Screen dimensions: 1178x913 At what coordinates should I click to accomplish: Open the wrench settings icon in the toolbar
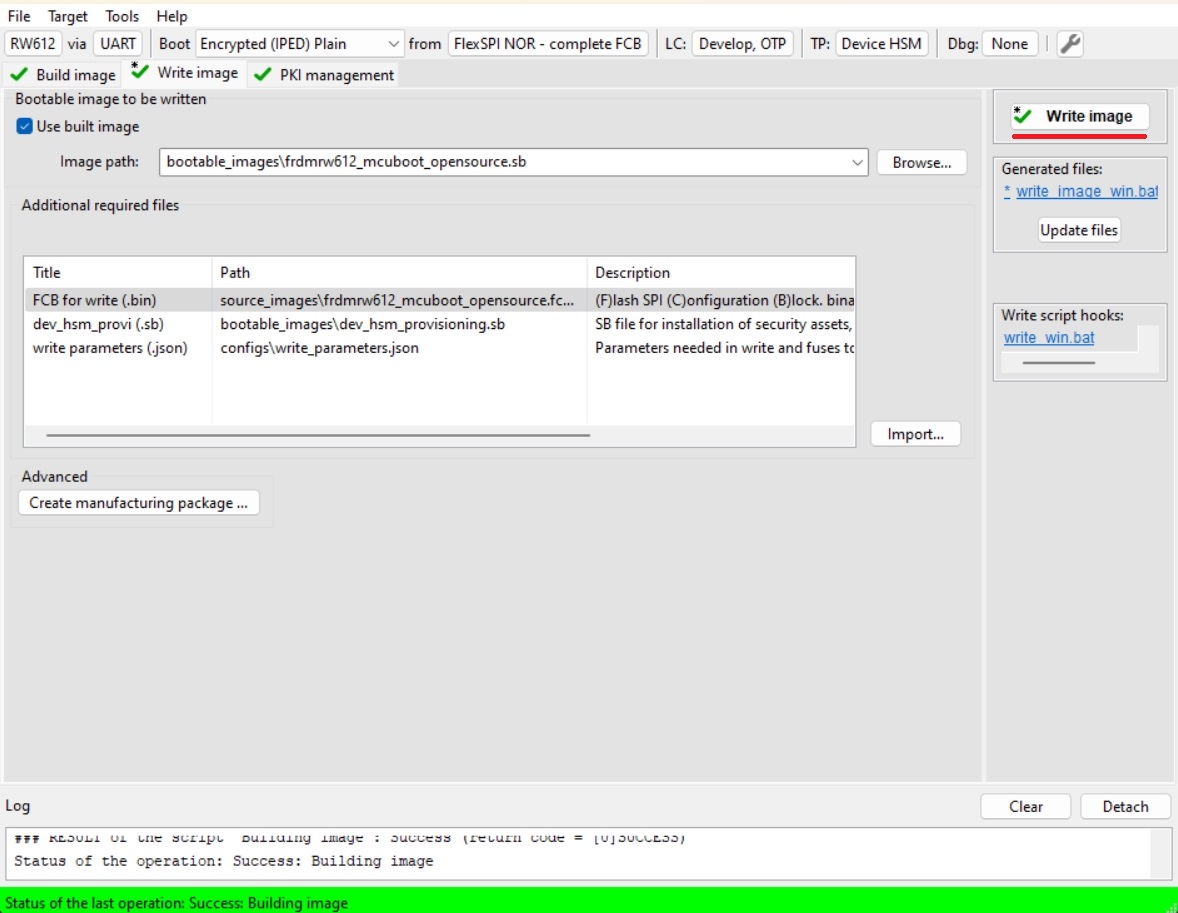(1070, 44)
